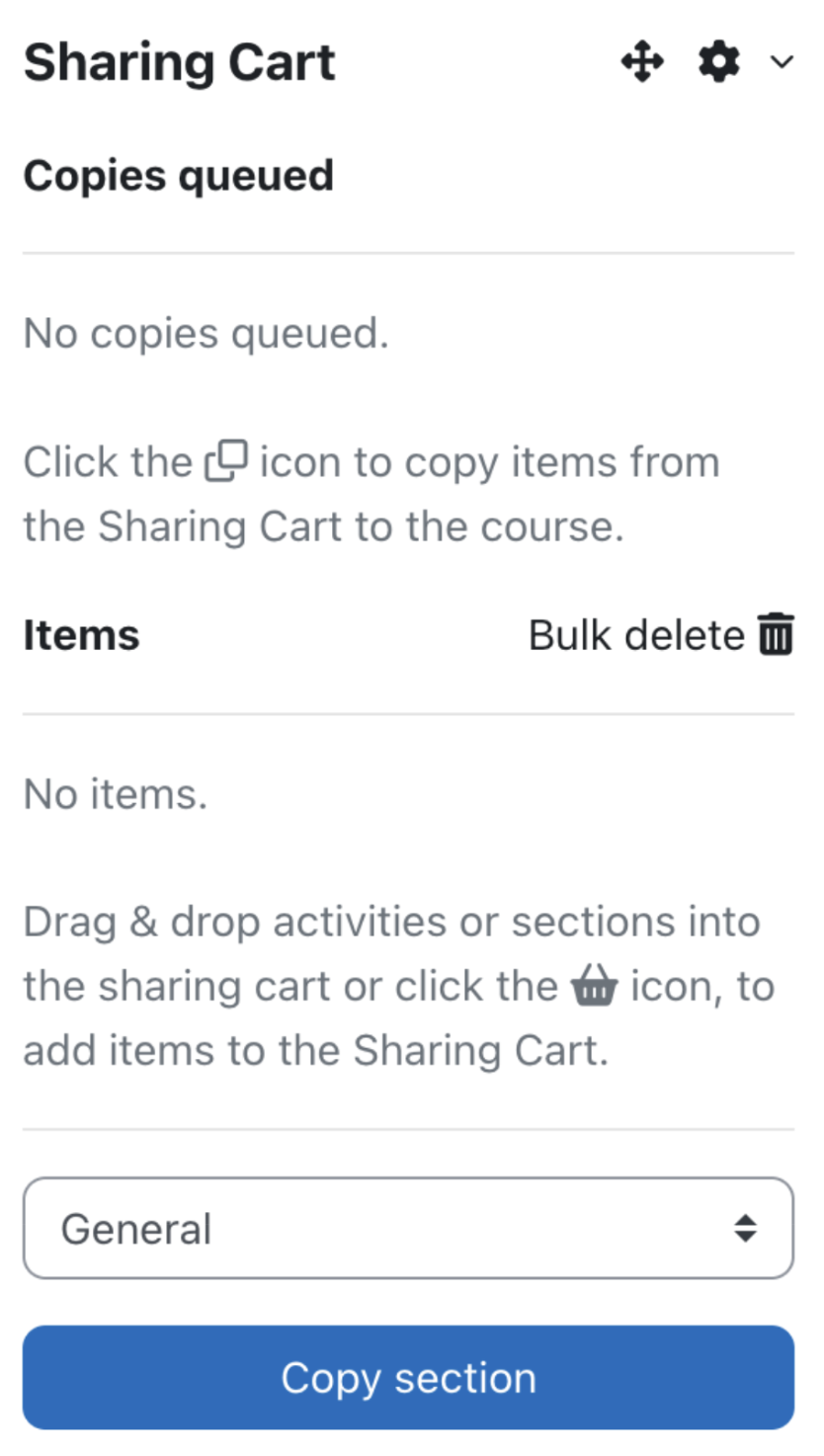Click the Copies queued heading
824x1456 pixels.
178,176
